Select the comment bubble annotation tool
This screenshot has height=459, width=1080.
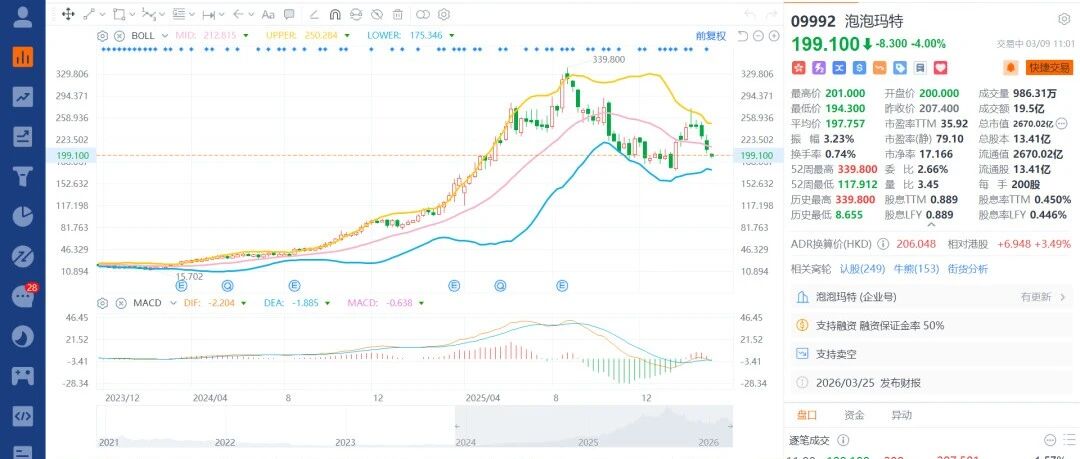(289, 14)
